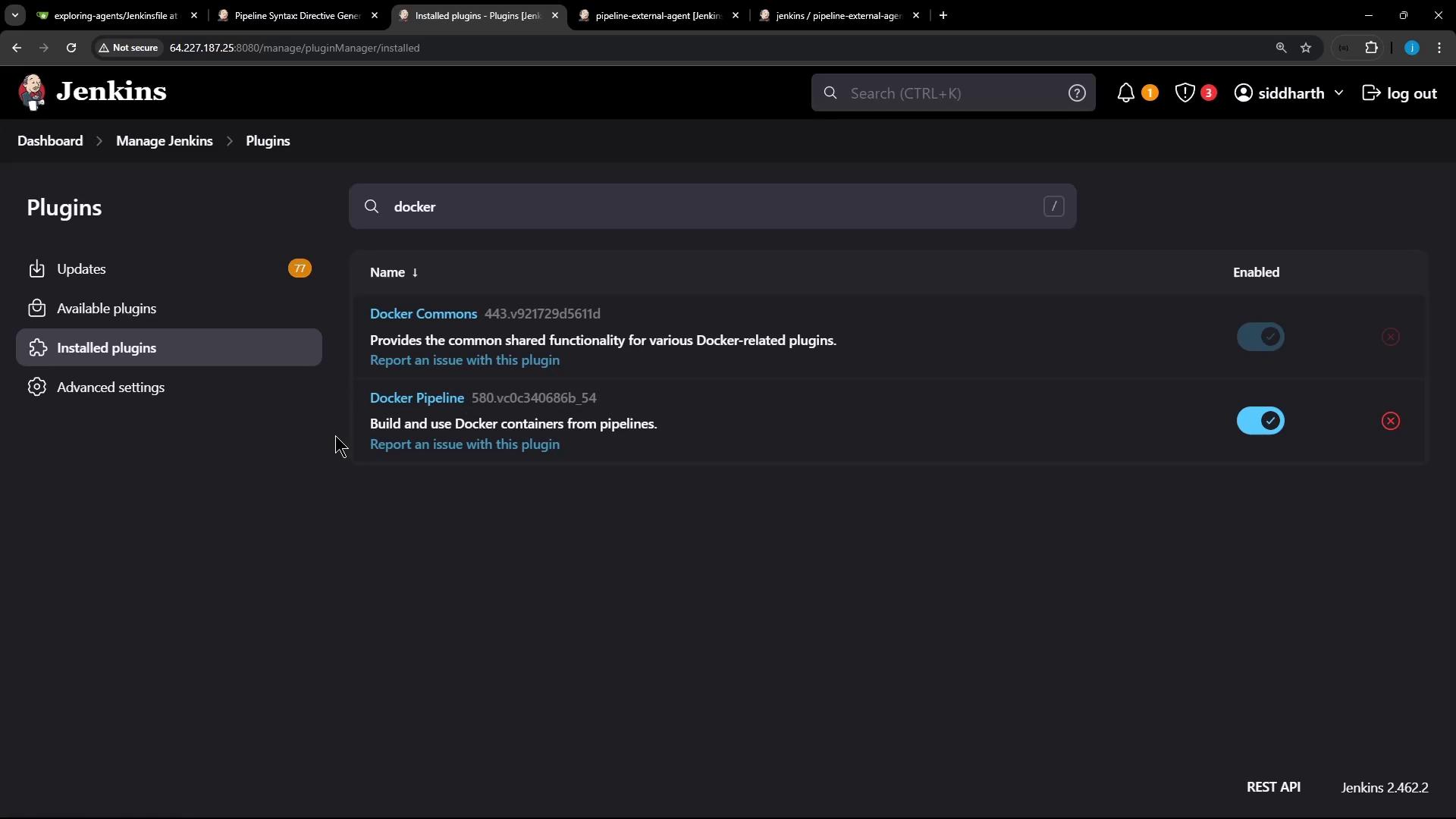Click the Docker Commons uninstall X icon
1456x819 pixels.
1390,337
